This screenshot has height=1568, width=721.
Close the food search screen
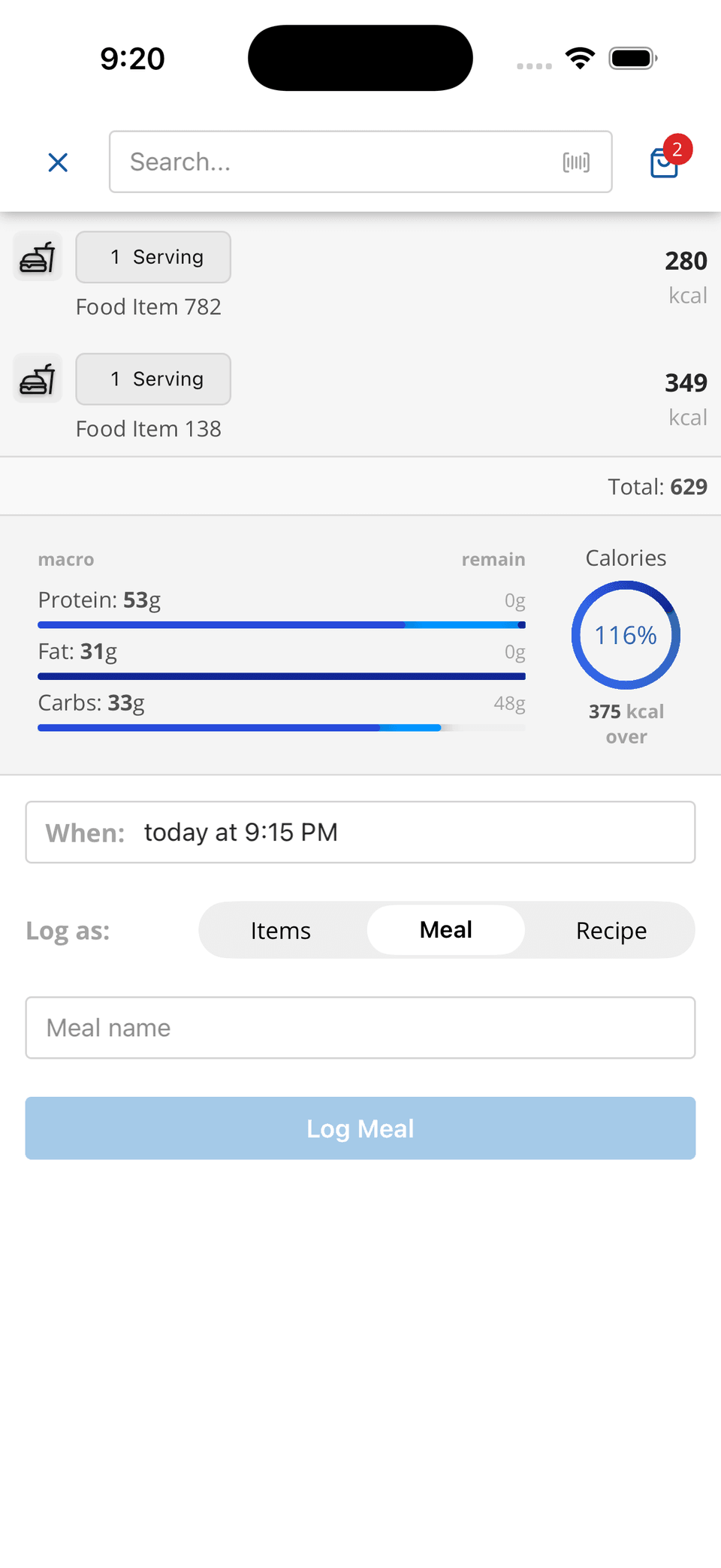point(58,162)
